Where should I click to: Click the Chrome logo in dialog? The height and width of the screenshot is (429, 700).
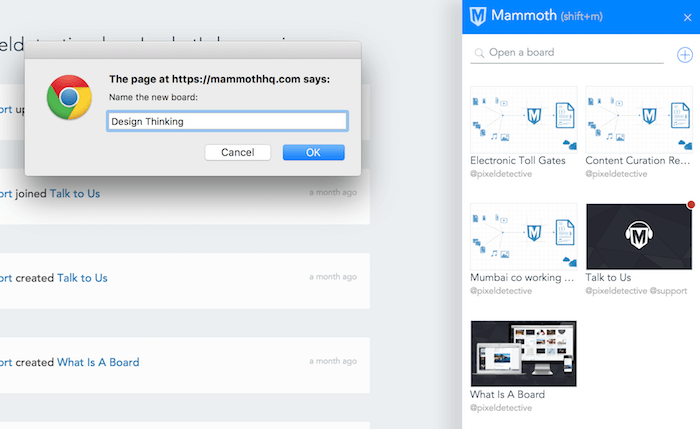pyautogui.click(x=69, y=97)
